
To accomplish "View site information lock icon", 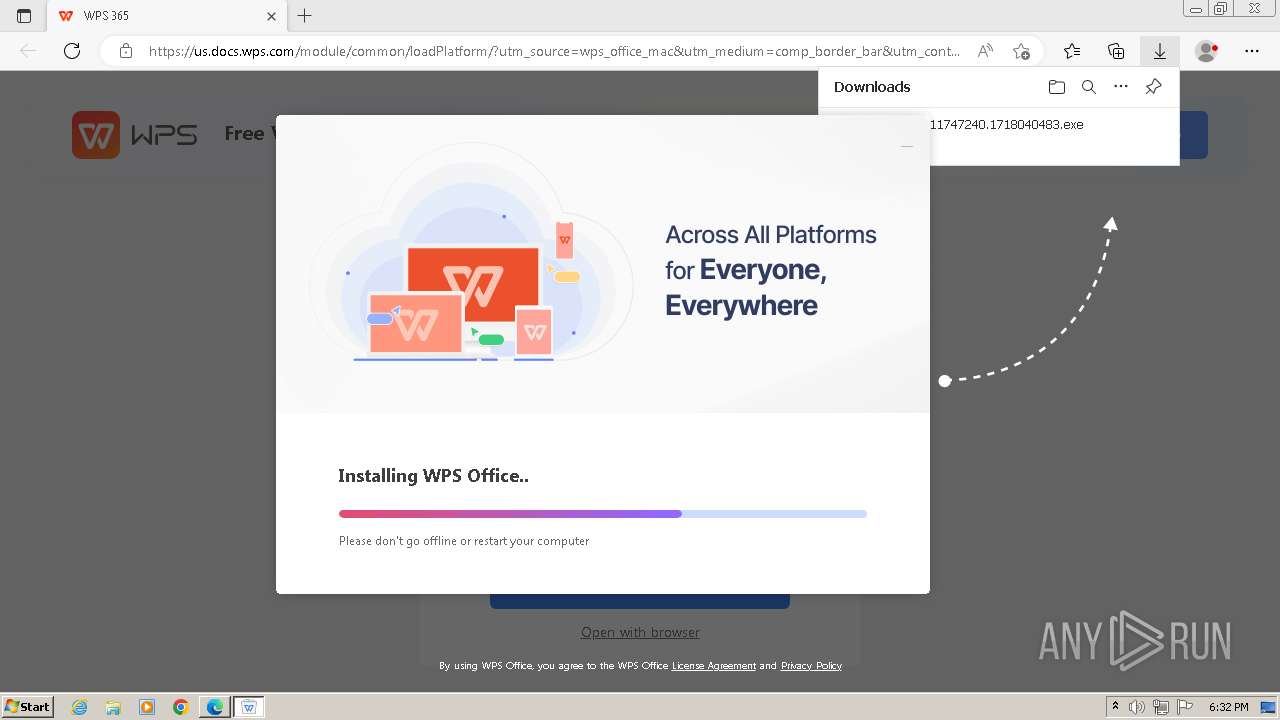I will (x=126, y=51).
